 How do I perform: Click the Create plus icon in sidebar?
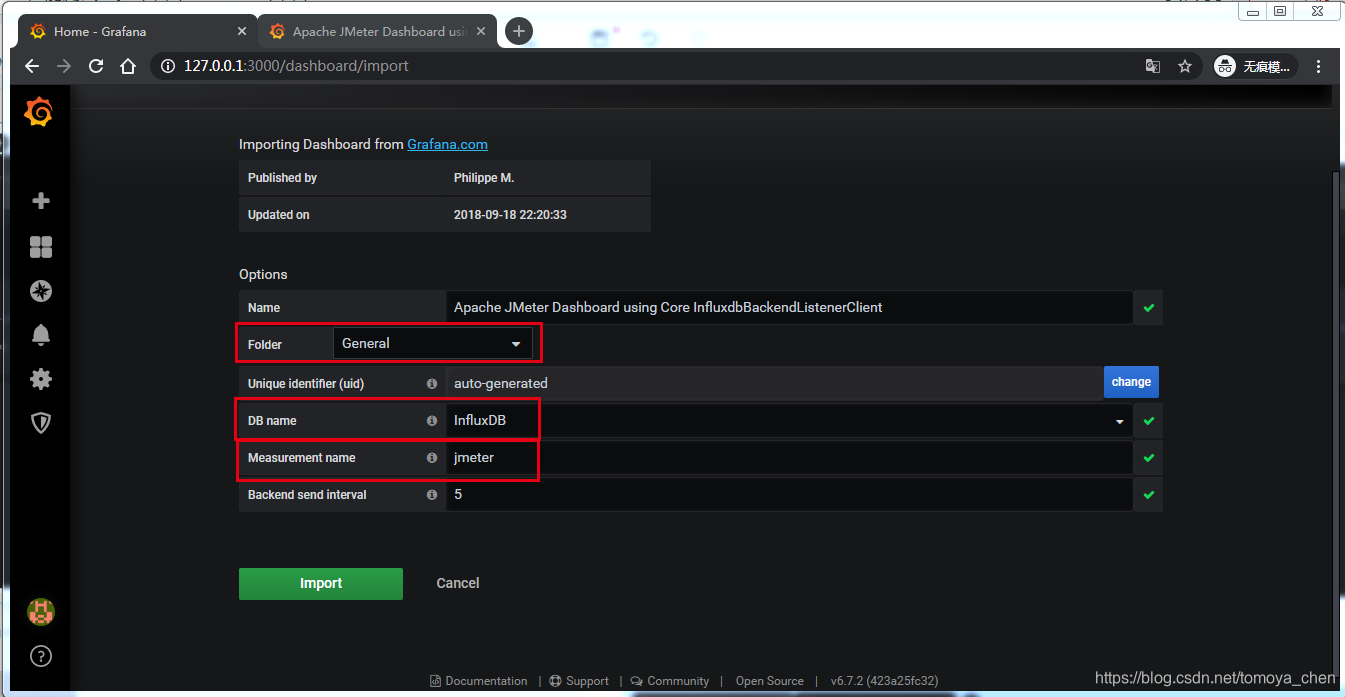(41, 201)
